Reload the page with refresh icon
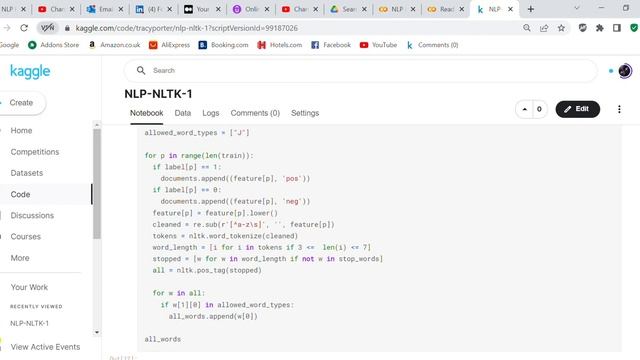Screen dimensions: 640x360 pyautogui.click(x=24, y=28)
